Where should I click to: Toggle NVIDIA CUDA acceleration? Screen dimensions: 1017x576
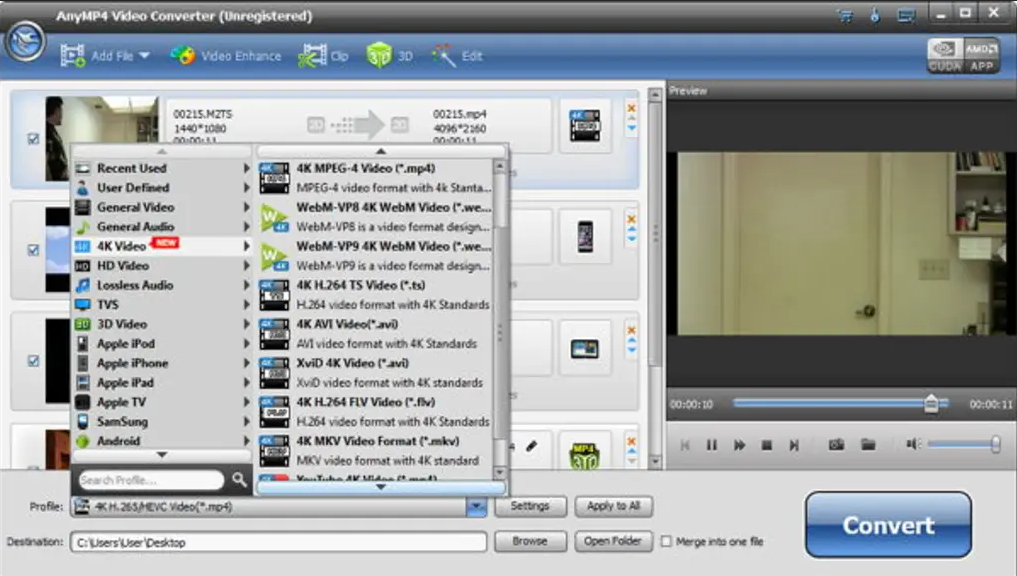tap(944, 56)
